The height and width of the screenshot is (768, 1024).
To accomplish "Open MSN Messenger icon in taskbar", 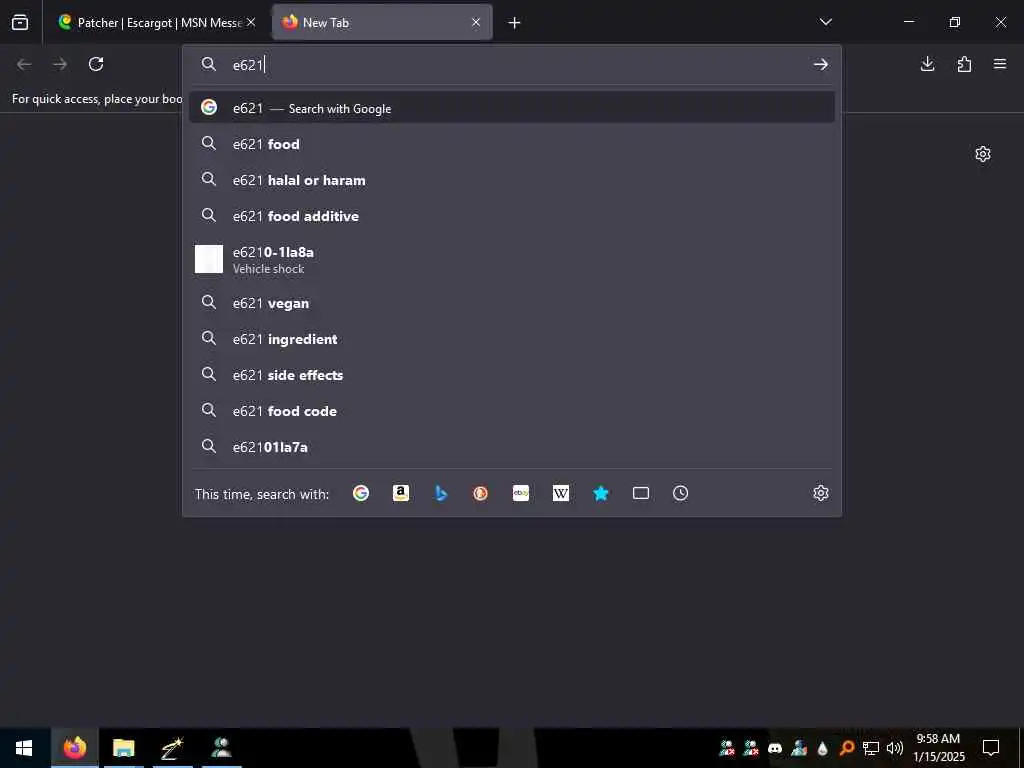I will click(x=221, y=748).
